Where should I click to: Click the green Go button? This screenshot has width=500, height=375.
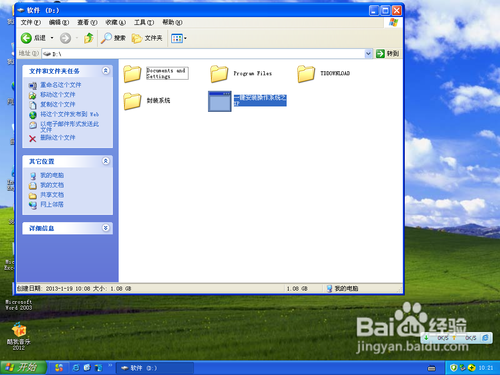[x=387, y=53]
